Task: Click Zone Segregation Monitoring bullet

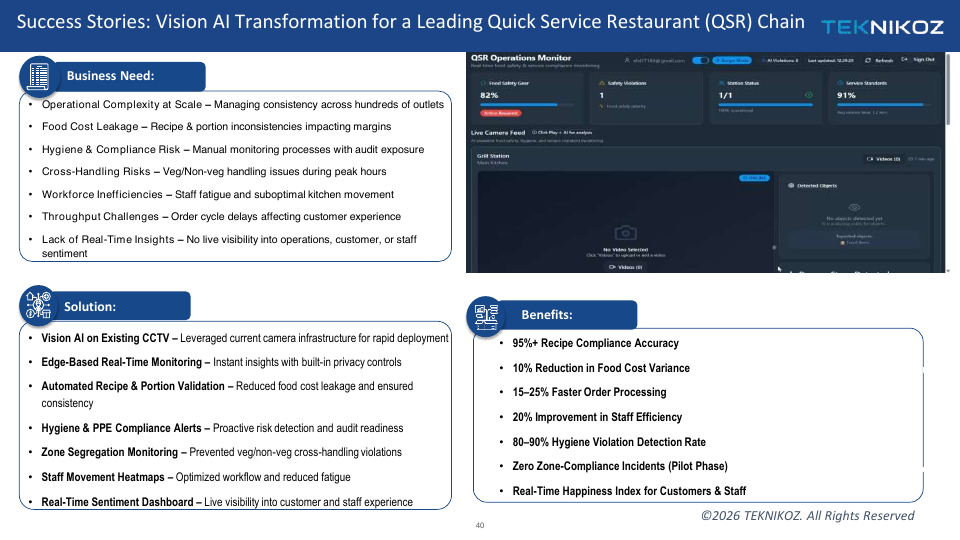Action: (x=221, y=452)
